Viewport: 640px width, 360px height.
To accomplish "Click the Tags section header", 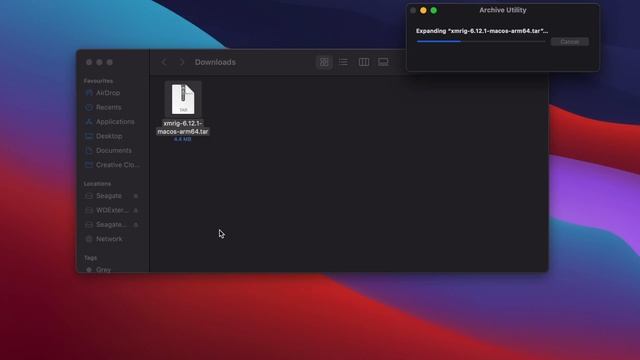I will 90,258.
